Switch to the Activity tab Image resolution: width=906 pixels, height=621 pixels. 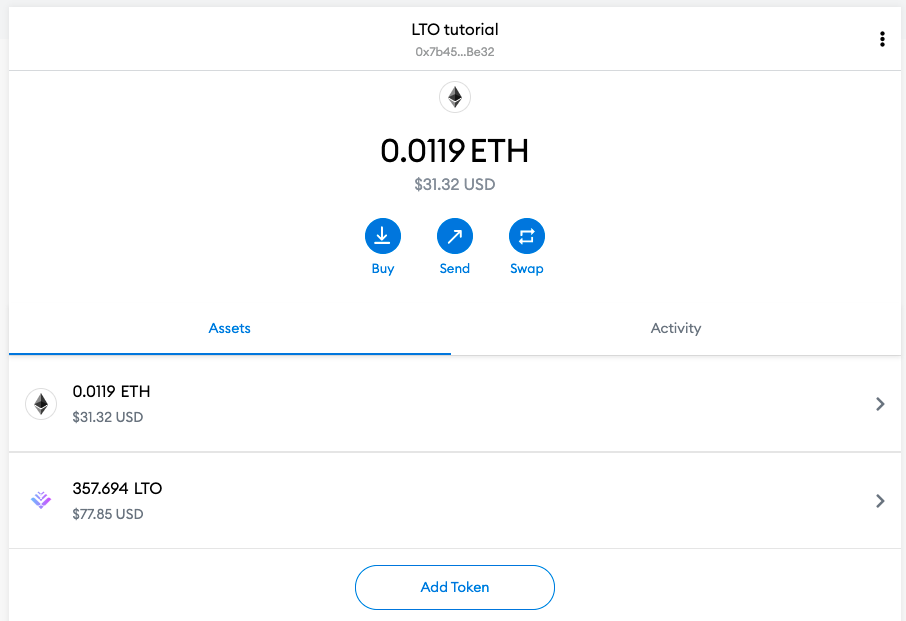tap(675, 328)
